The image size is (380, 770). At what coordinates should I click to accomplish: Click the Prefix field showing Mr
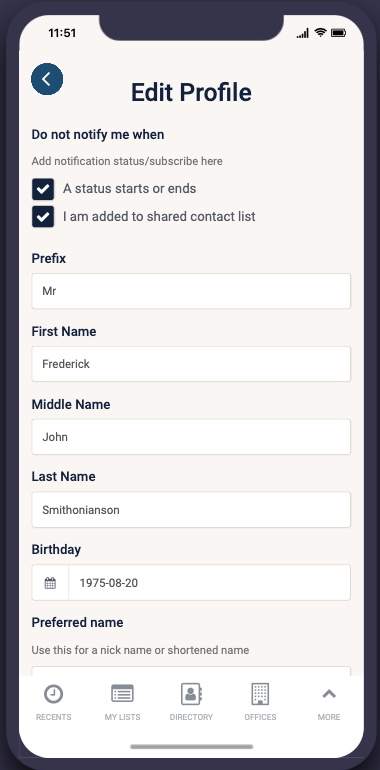click(x=191, y=291)
